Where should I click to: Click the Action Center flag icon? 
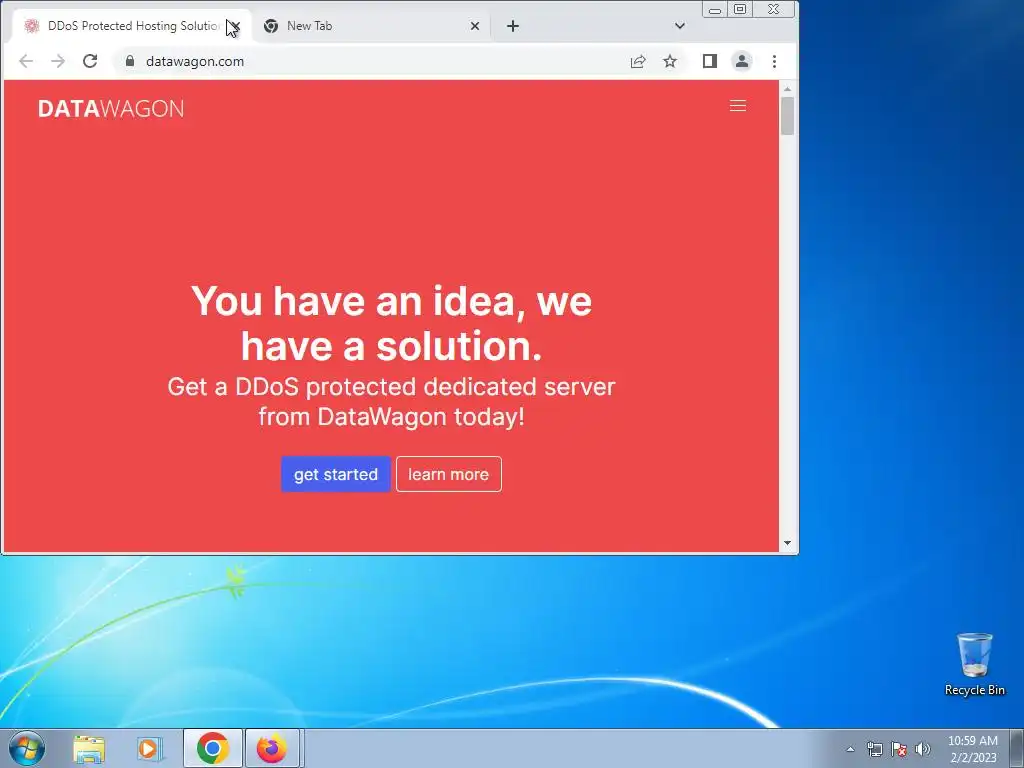(x=899, y=749)
